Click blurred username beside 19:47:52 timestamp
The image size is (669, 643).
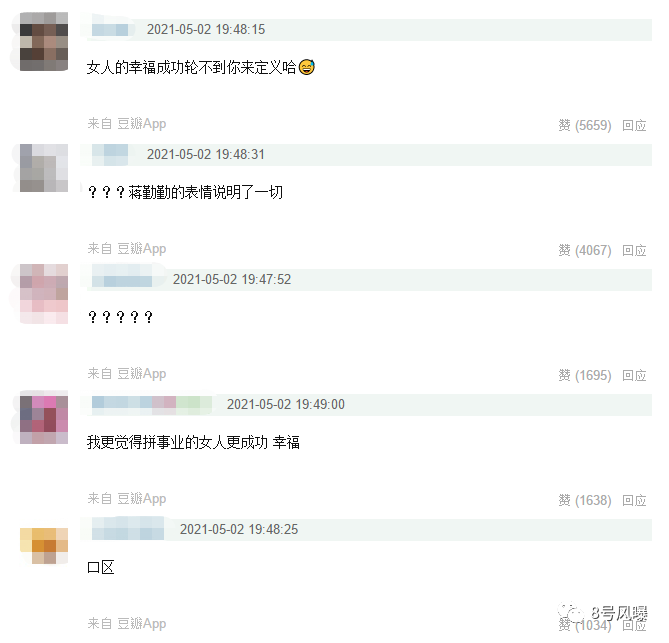[x=122, y=279]
